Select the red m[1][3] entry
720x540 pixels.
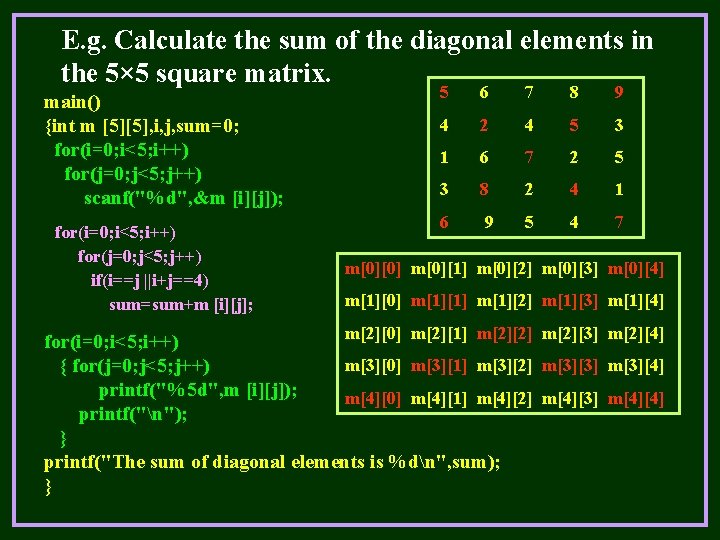[x=570, y=302]
